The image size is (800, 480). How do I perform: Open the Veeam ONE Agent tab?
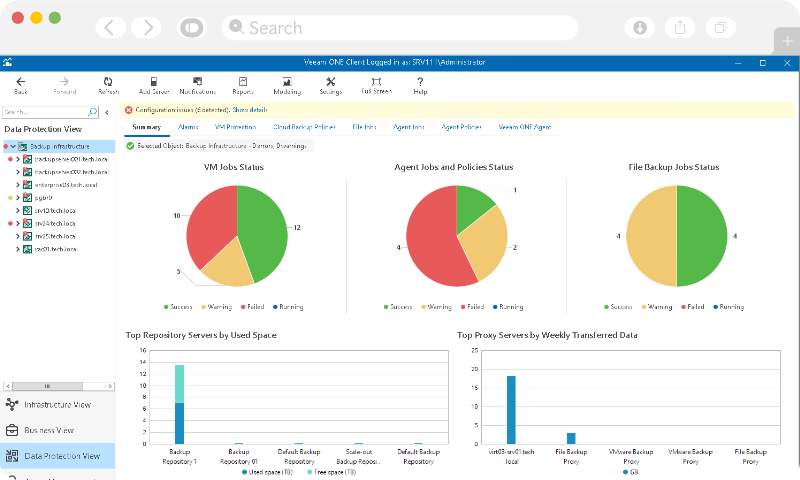(525, 128)
